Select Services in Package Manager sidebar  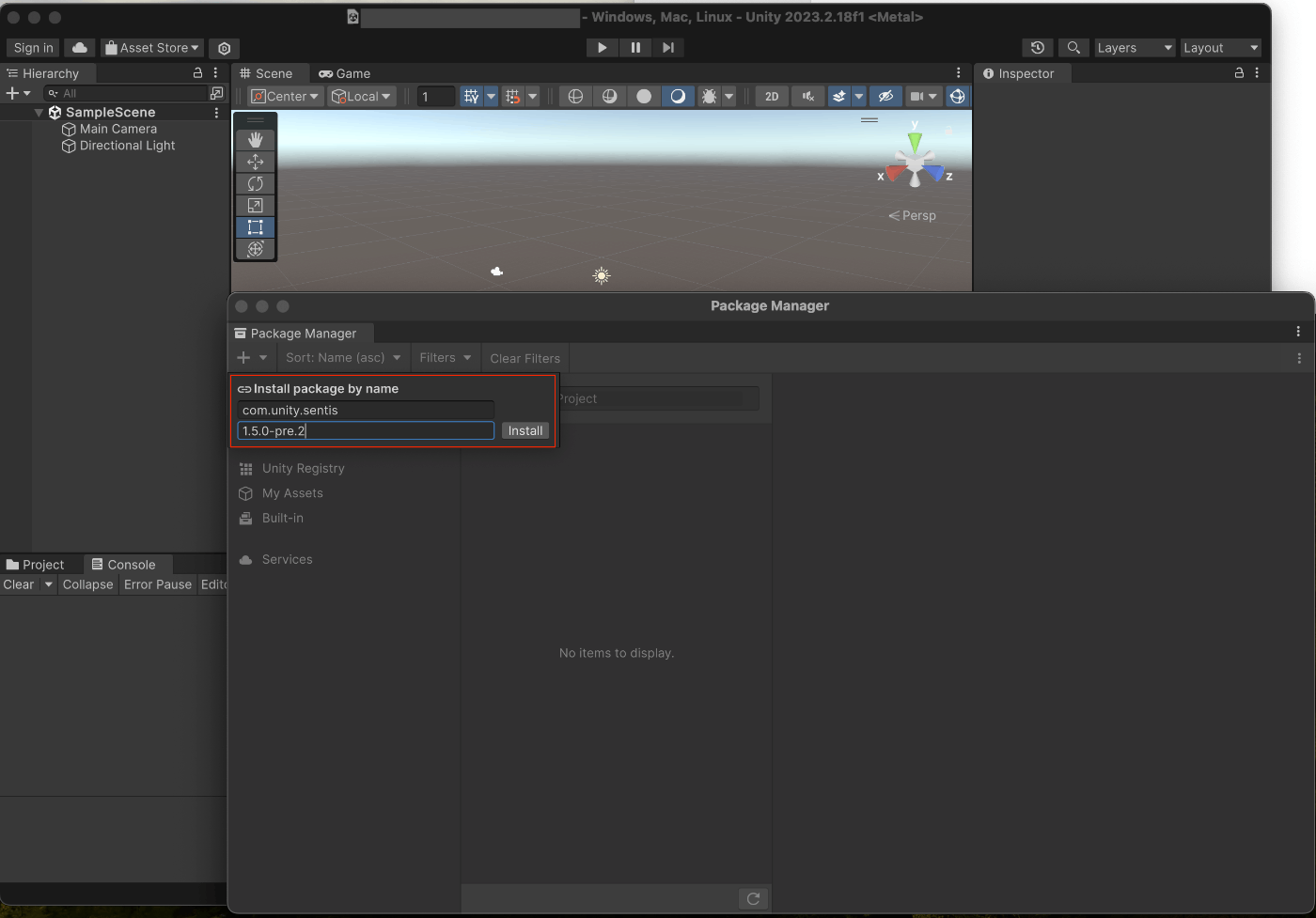click(x=288, y=560)
